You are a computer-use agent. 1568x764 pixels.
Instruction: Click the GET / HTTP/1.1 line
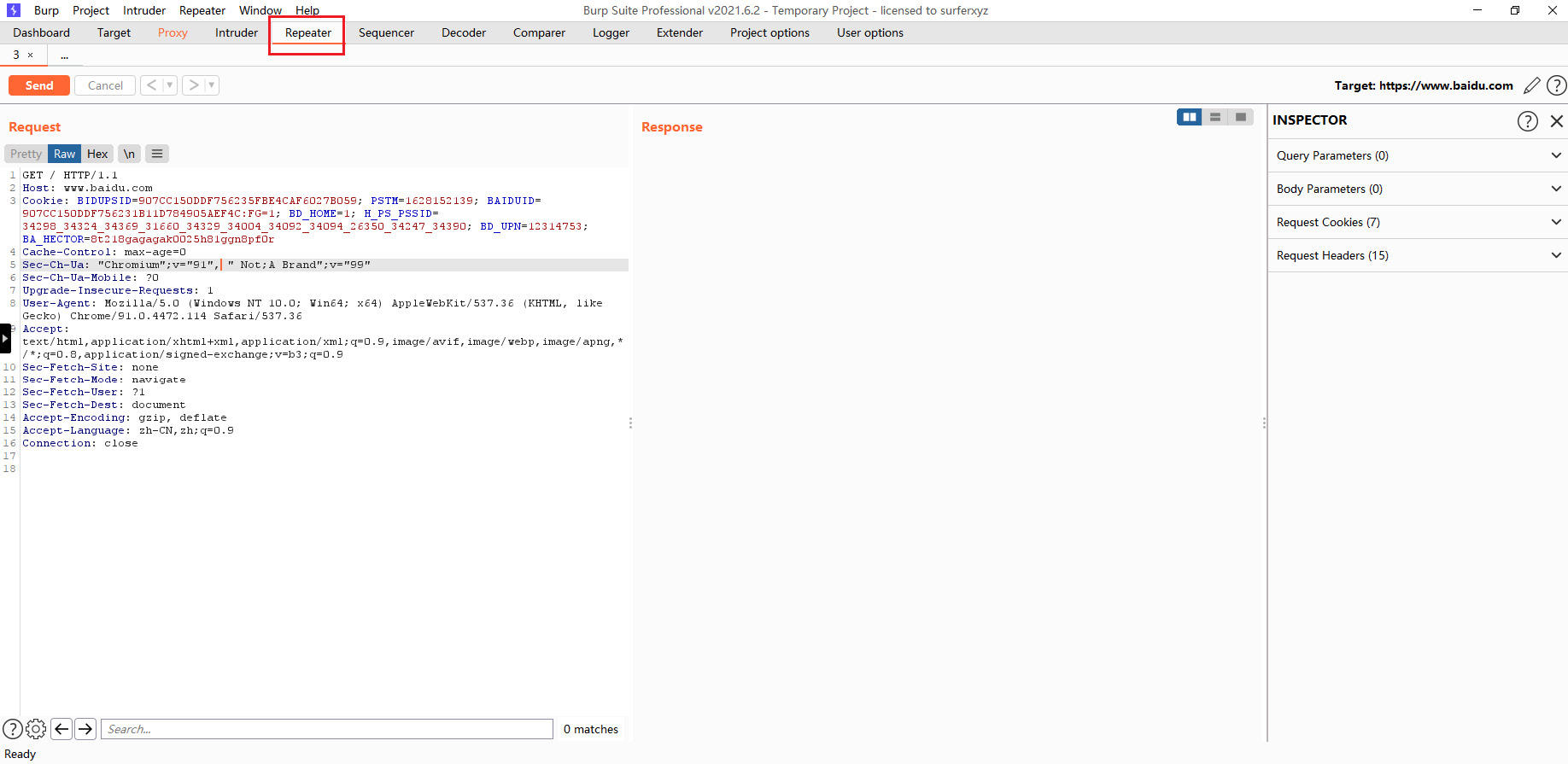coord(70,175)
